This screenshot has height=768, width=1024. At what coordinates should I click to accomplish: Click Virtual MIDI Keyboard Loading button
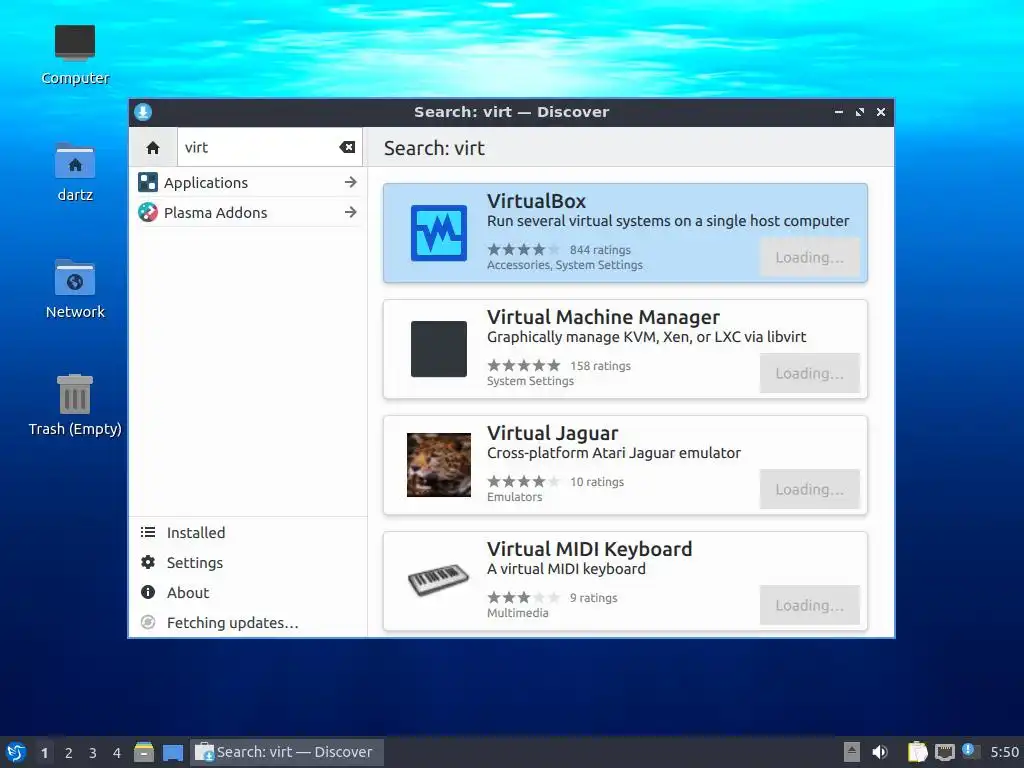pos(810,605)
